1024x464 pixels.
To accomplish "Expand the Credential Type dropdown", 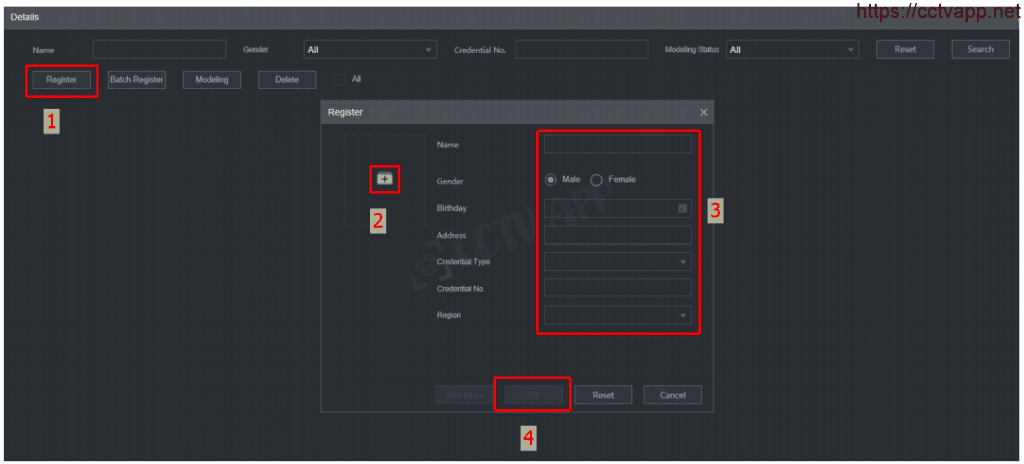I will point(617,261).
